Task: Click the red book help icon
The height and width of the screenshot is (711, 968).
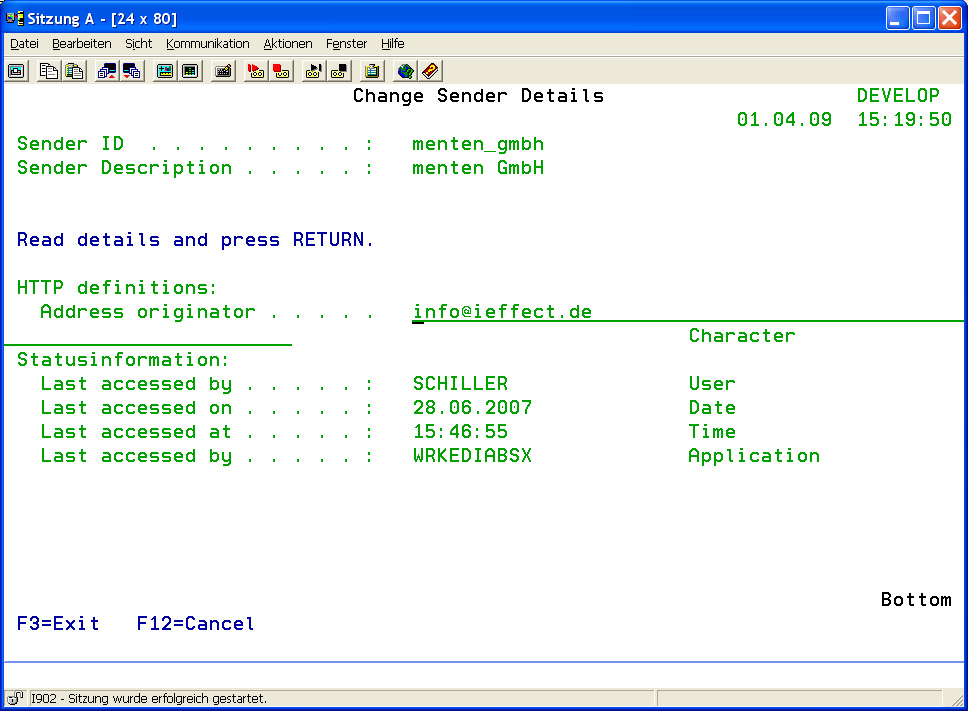Action: (430, 71)
